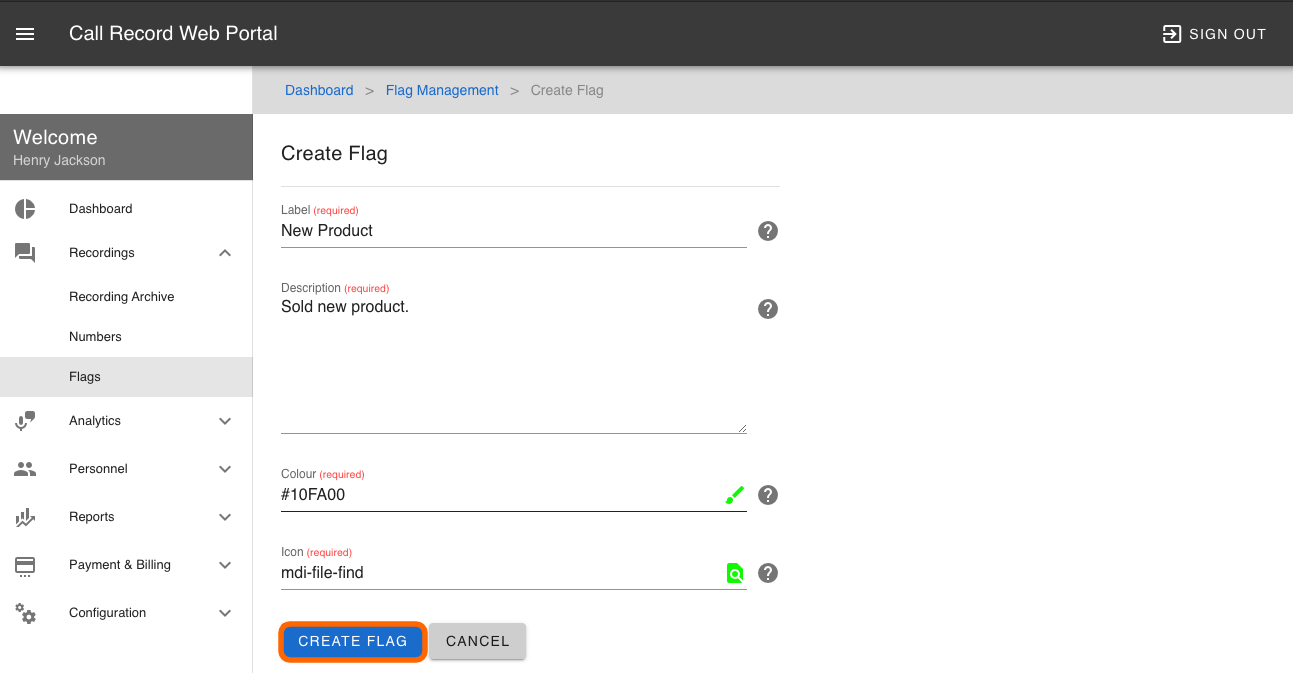Open the hamburger navigation menu
Image resolution: width=1293 pixels, height=673 pixels.
(25, 34)
